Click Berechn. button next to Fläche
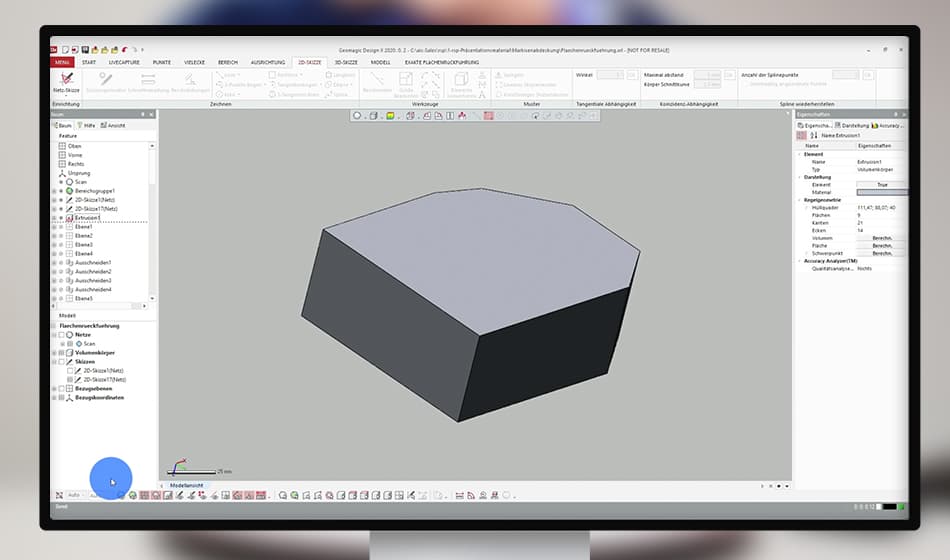The height and width of the screenshot is (560, 950). tap(881, 246)
